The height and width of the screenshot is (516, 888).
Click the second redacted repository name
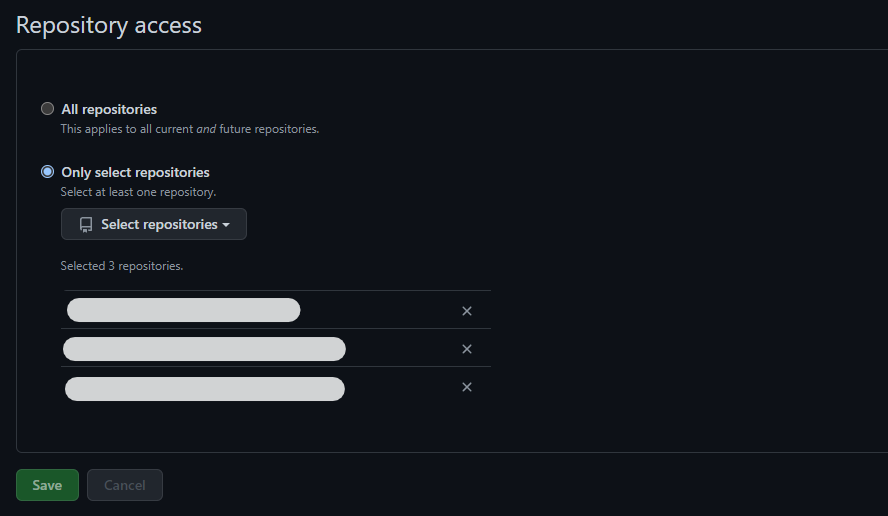pyautogui.click(x=204, y=349)
